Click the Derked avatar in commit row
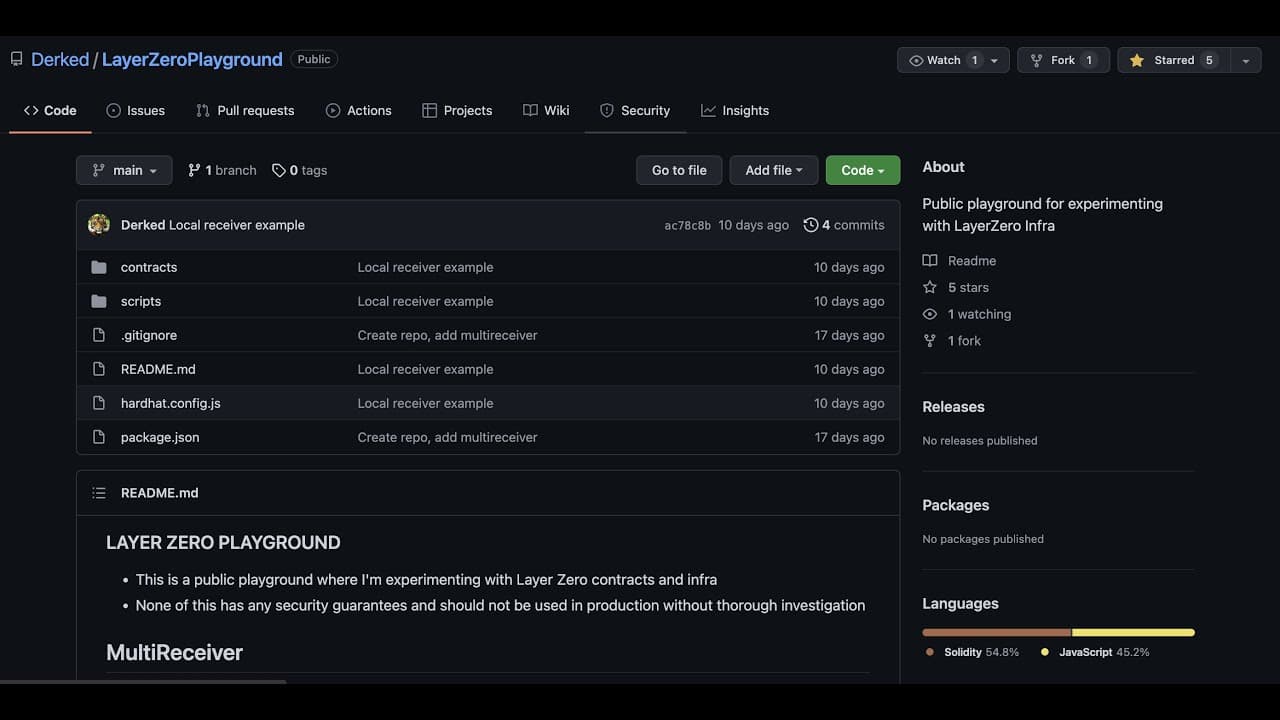The width and height of the screenshot is (1280, 720). pos(99,225)
